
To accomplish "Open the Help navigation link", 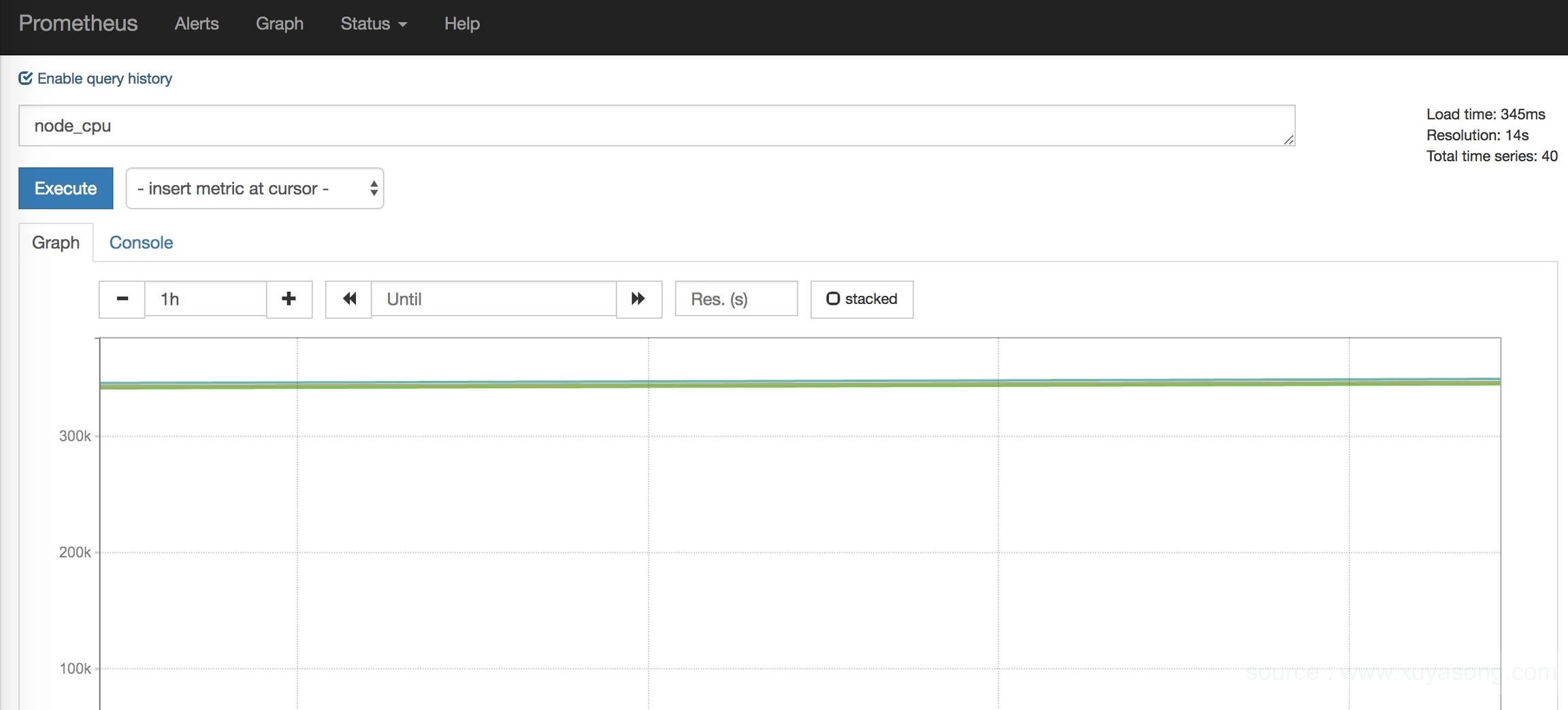I will tap(461, 24).
